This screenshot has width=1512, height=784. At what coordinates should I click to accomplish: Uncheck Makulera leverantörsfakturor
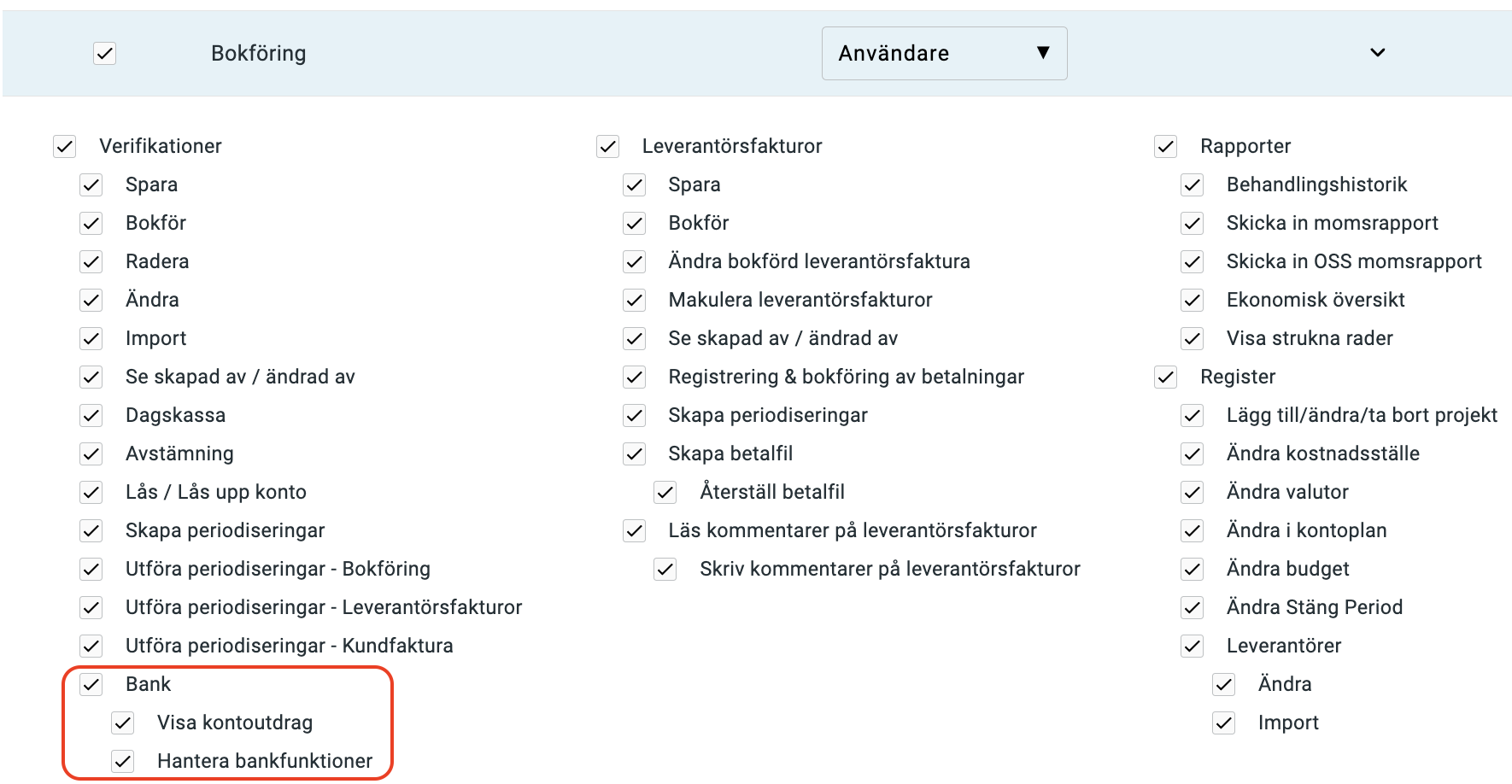(634, 300)
